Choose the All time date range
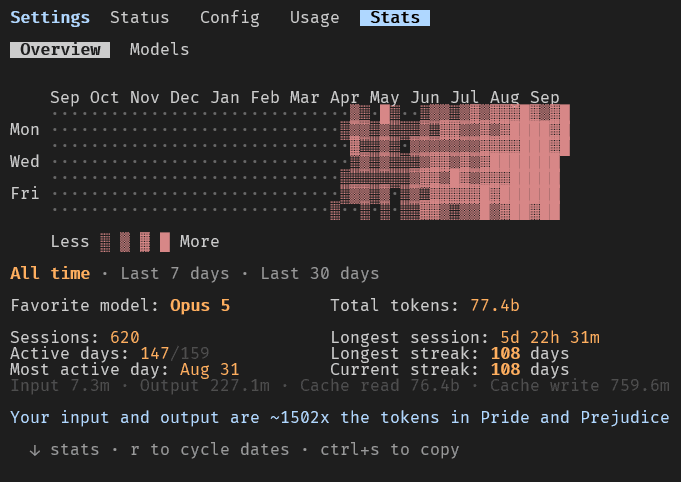 pos(50,274)
